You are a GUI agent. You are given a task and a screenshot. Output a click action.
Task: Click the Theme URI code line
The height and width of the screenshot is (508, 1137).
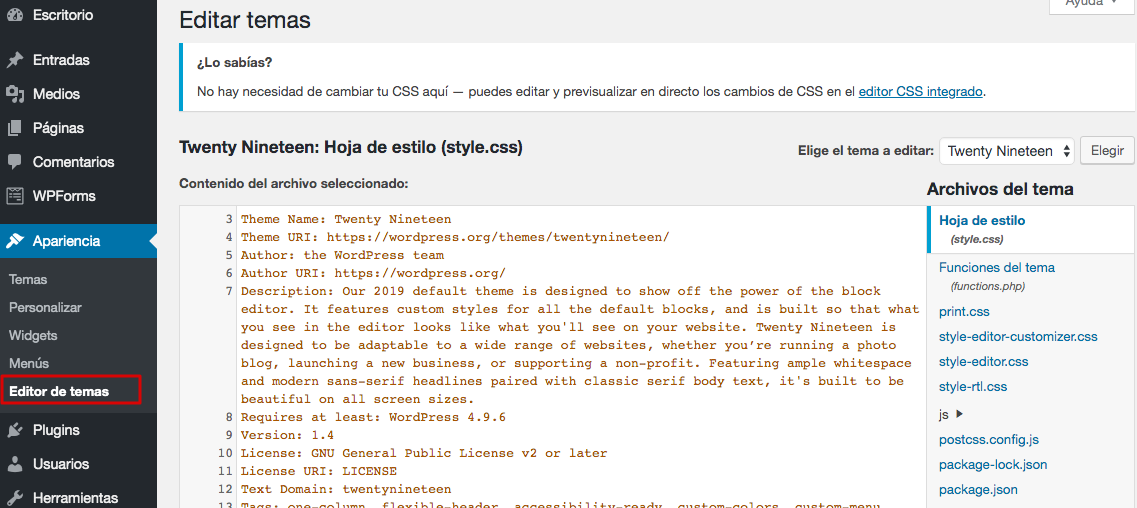pos(455,237)
